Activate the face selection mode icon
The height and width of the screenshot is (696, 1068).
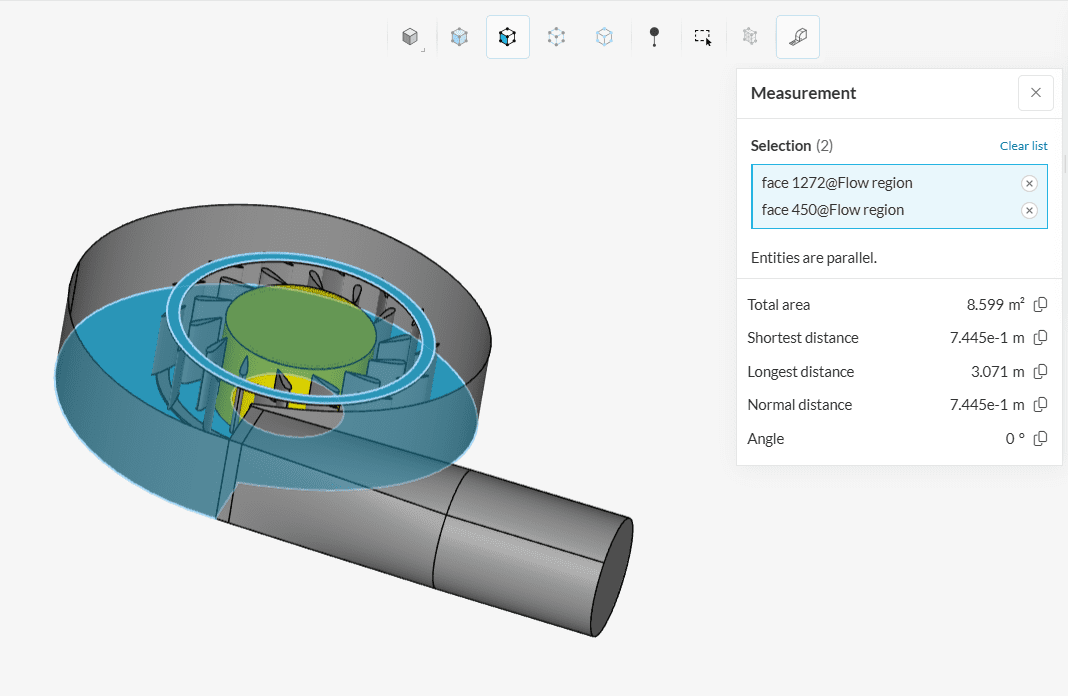[x=507, y=37]
